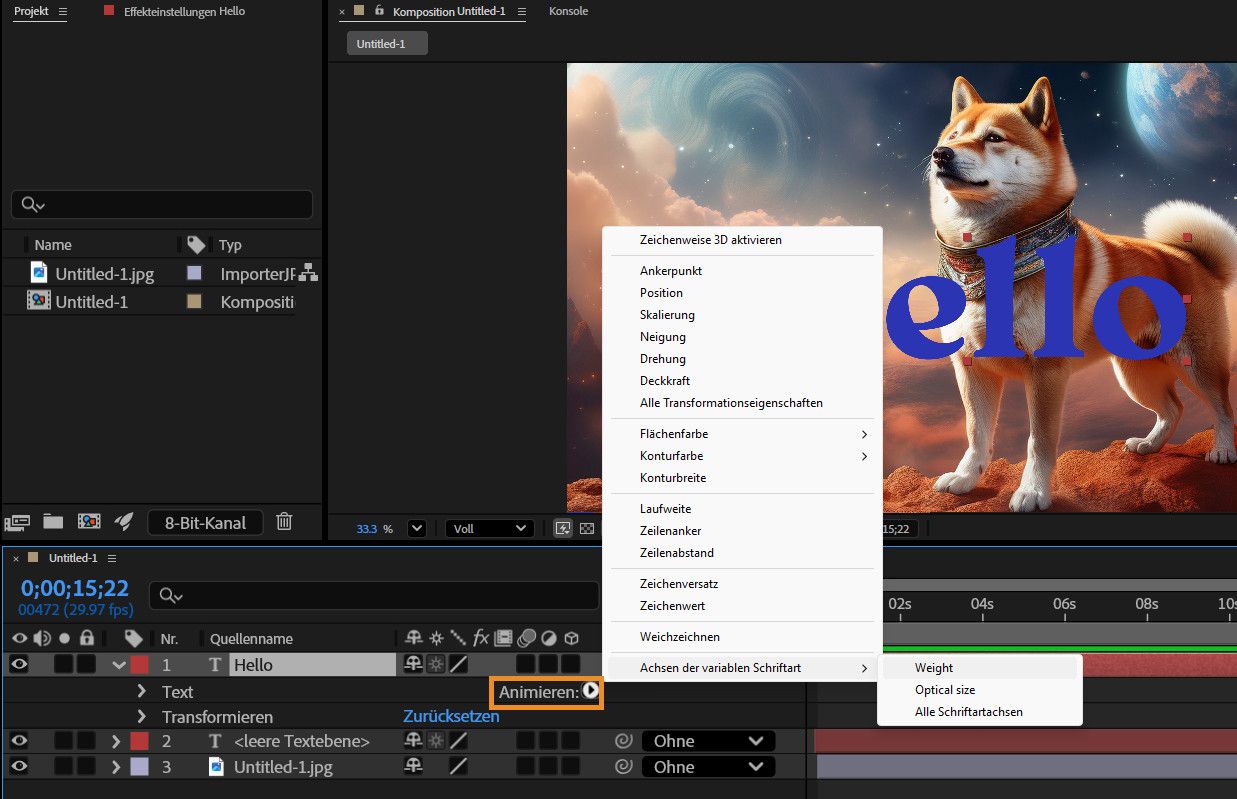Screen dimensions: 1237x799
Task: Expand the Transformieren property group
Action: [141, 717]
